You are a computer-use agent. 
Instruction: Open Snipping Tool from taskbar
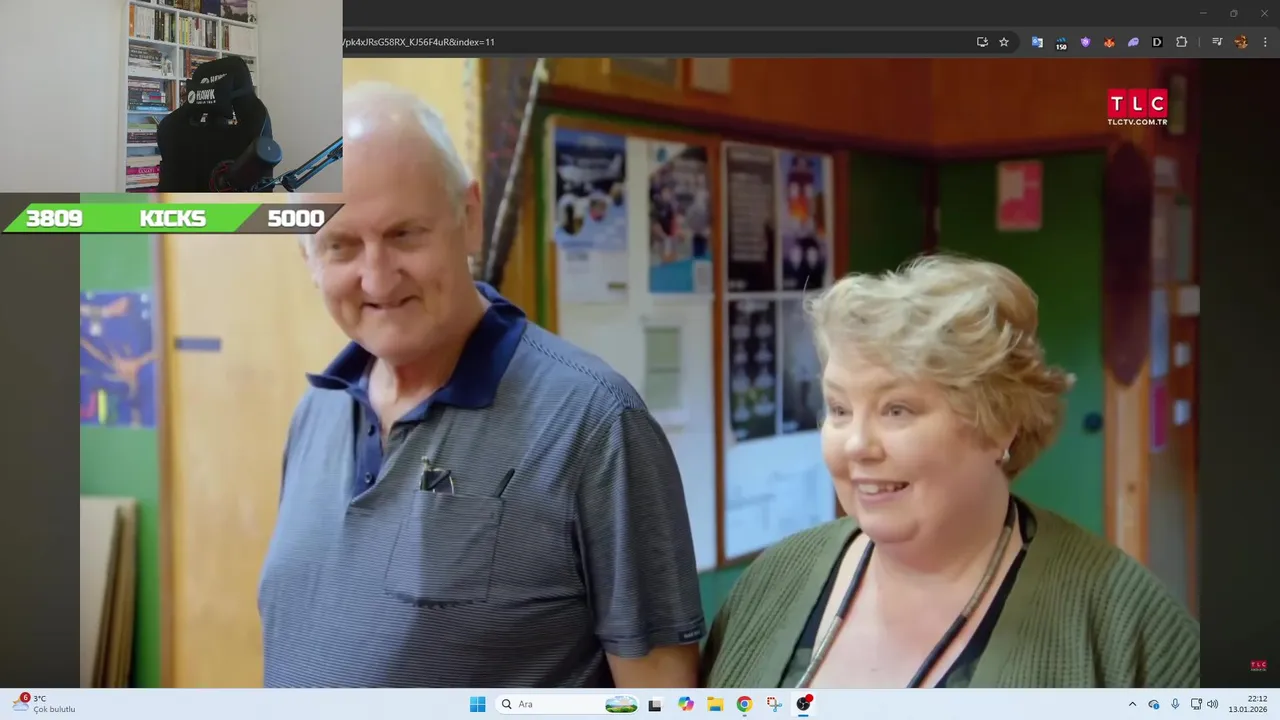pyautogui.click(x=774, y=704)
